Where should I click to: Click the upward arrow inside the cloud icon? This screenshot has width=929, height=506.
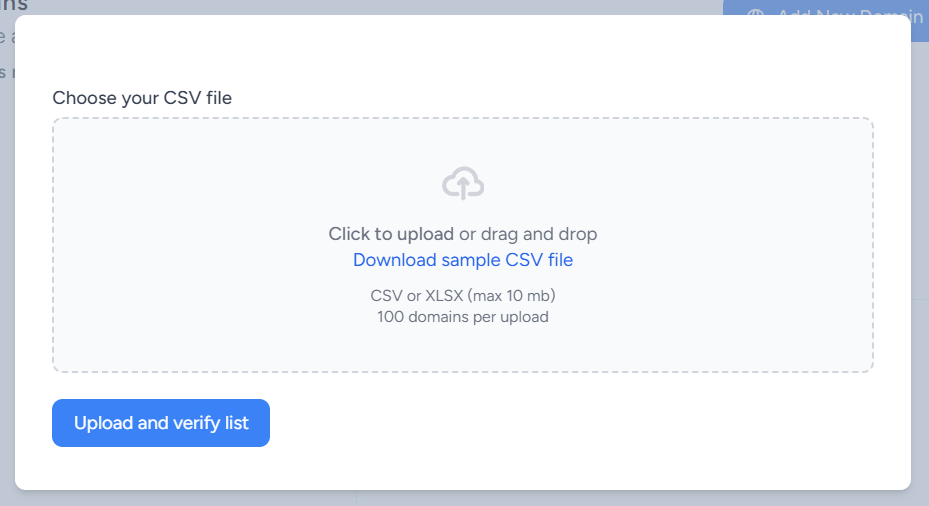click(x=463, y=188)
